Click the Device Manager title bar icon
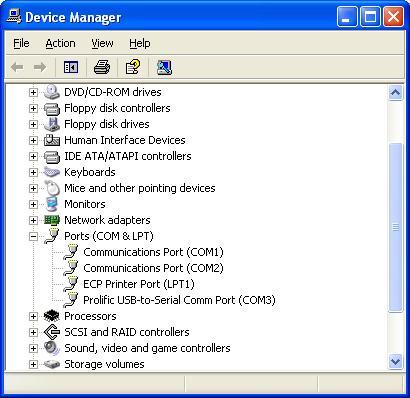This screenshot has height=398, width=410. [14, 16]
